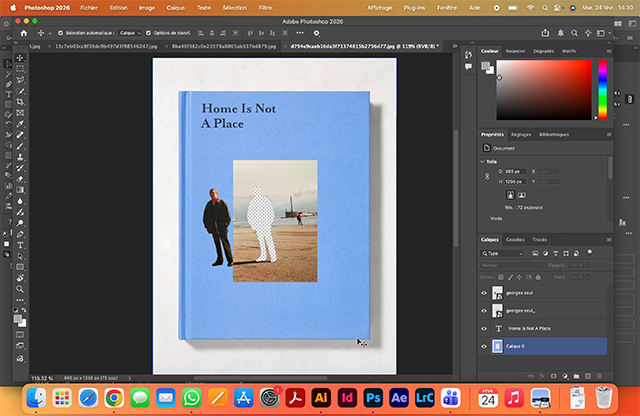Screen dimensions: 640x416
Task: Open the layer filter Type dropdown
Action: tap(502, 254)
